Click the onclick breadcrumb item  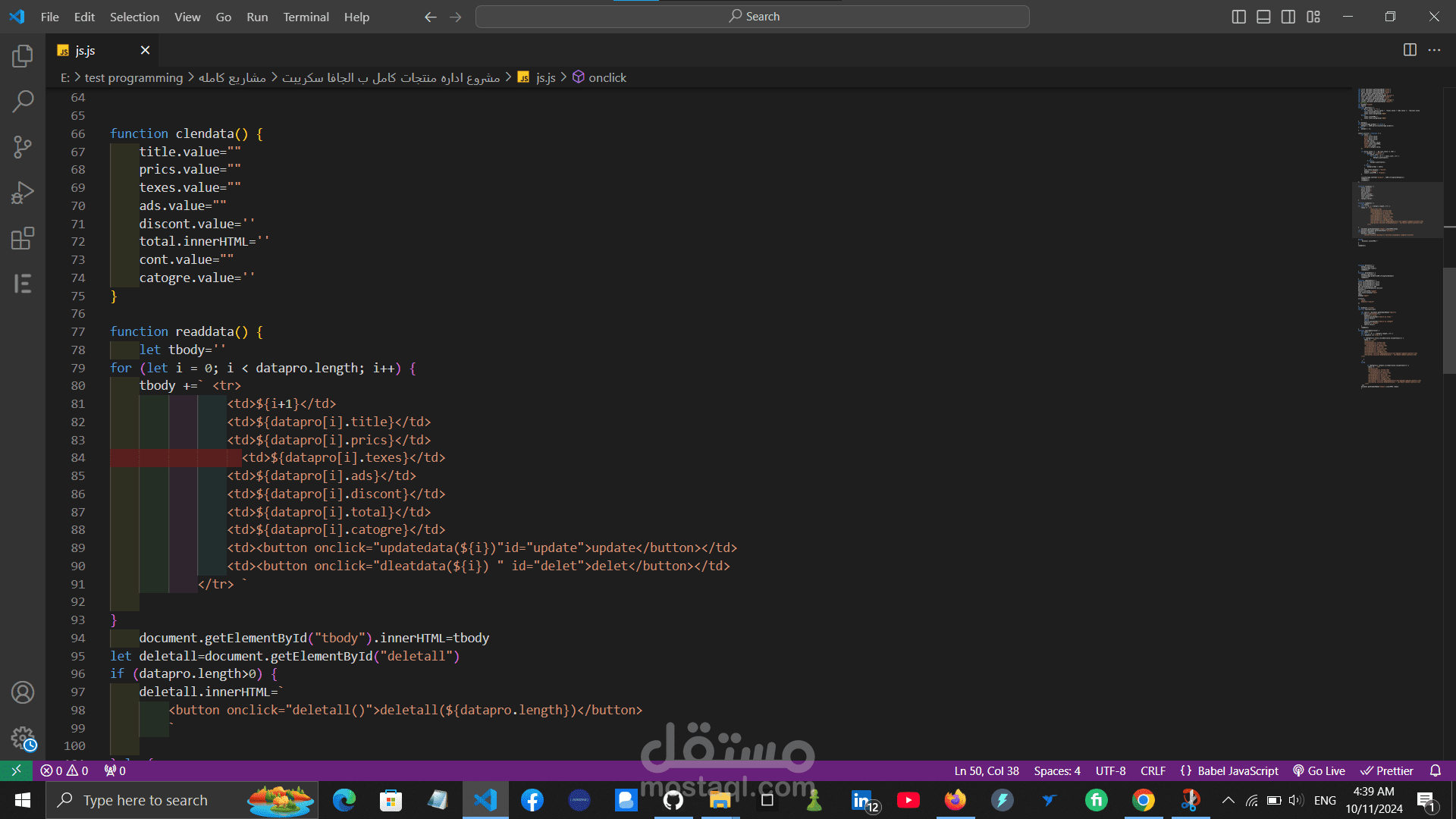(x=607, y=77)
